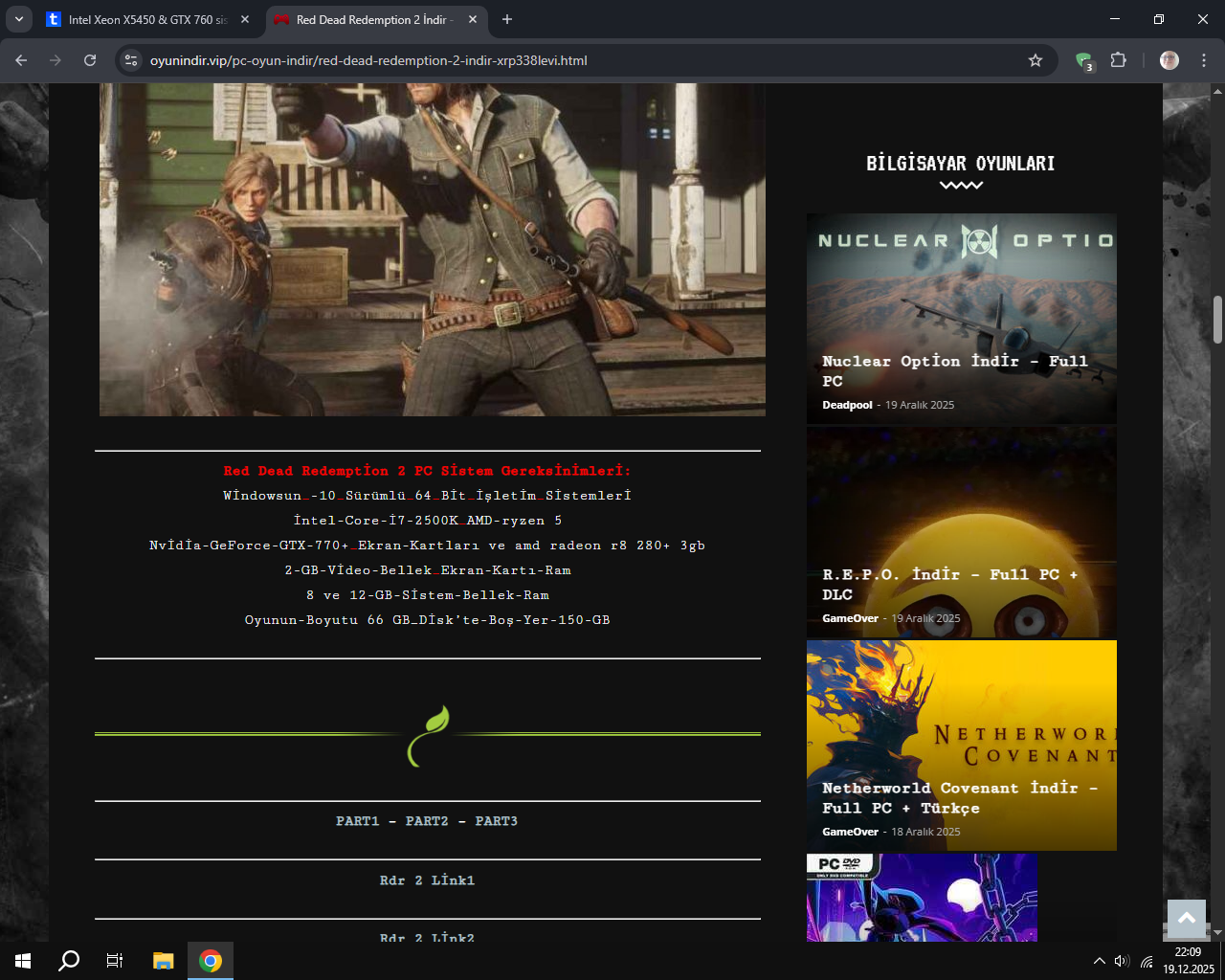Image resolution: width=1225 pixels, height=980 pixels.
Task: Go forward to the next page
Action: click(x=56, y=60)
